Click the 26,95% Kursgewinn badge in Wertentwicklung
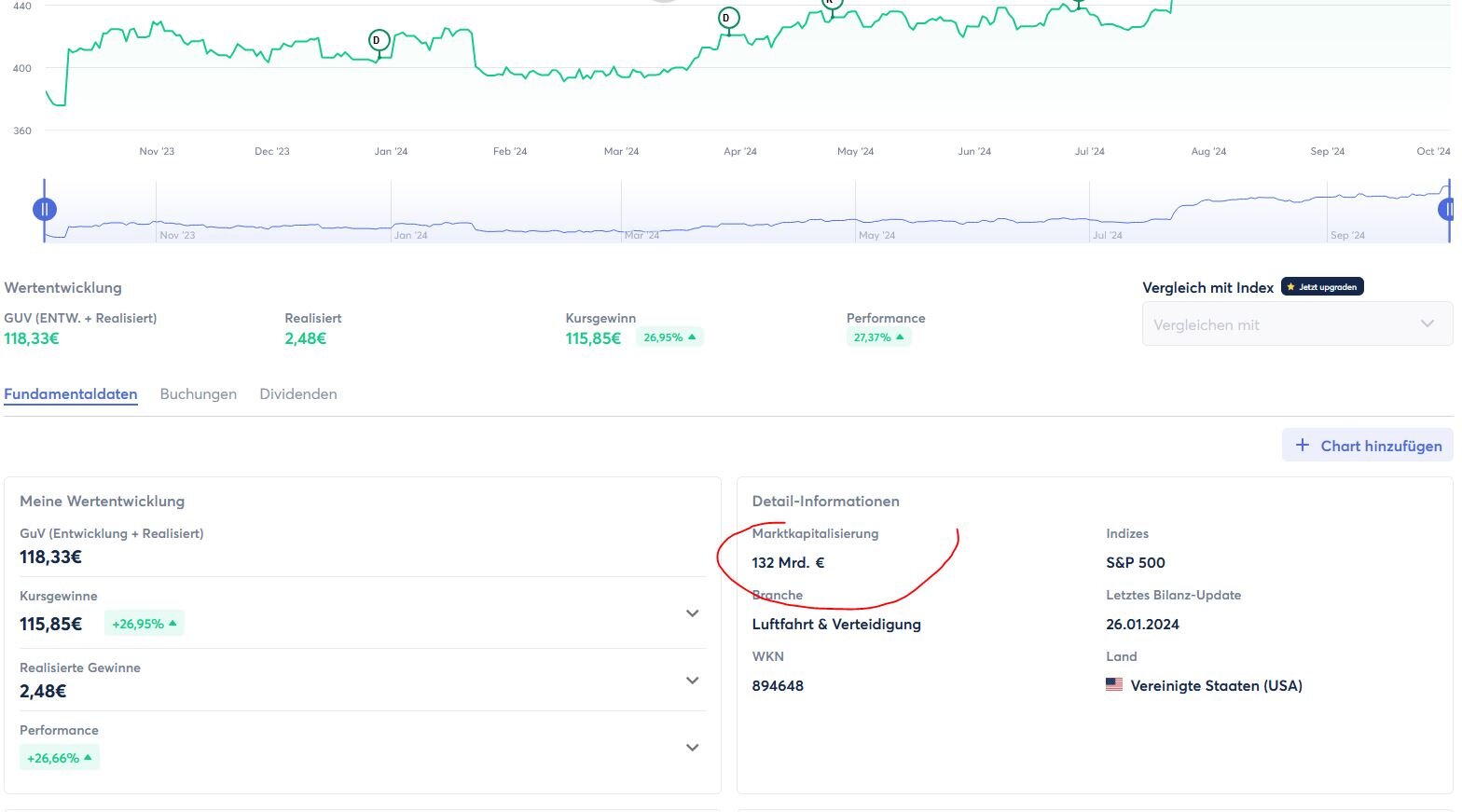Screen dimensions: 1462x812 [669, 337]
